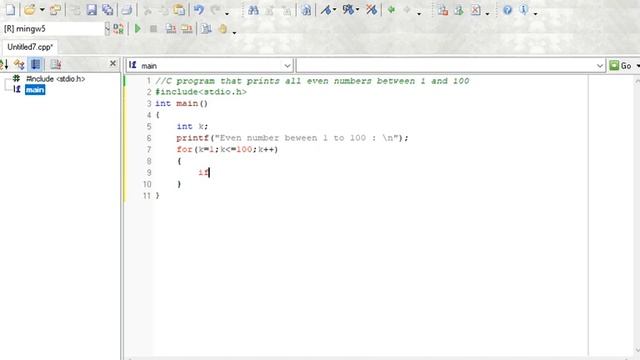The width and height of the screenshot is (640, 360).
Task: Click the close-document icon with red X
Action: click(476, 10)
